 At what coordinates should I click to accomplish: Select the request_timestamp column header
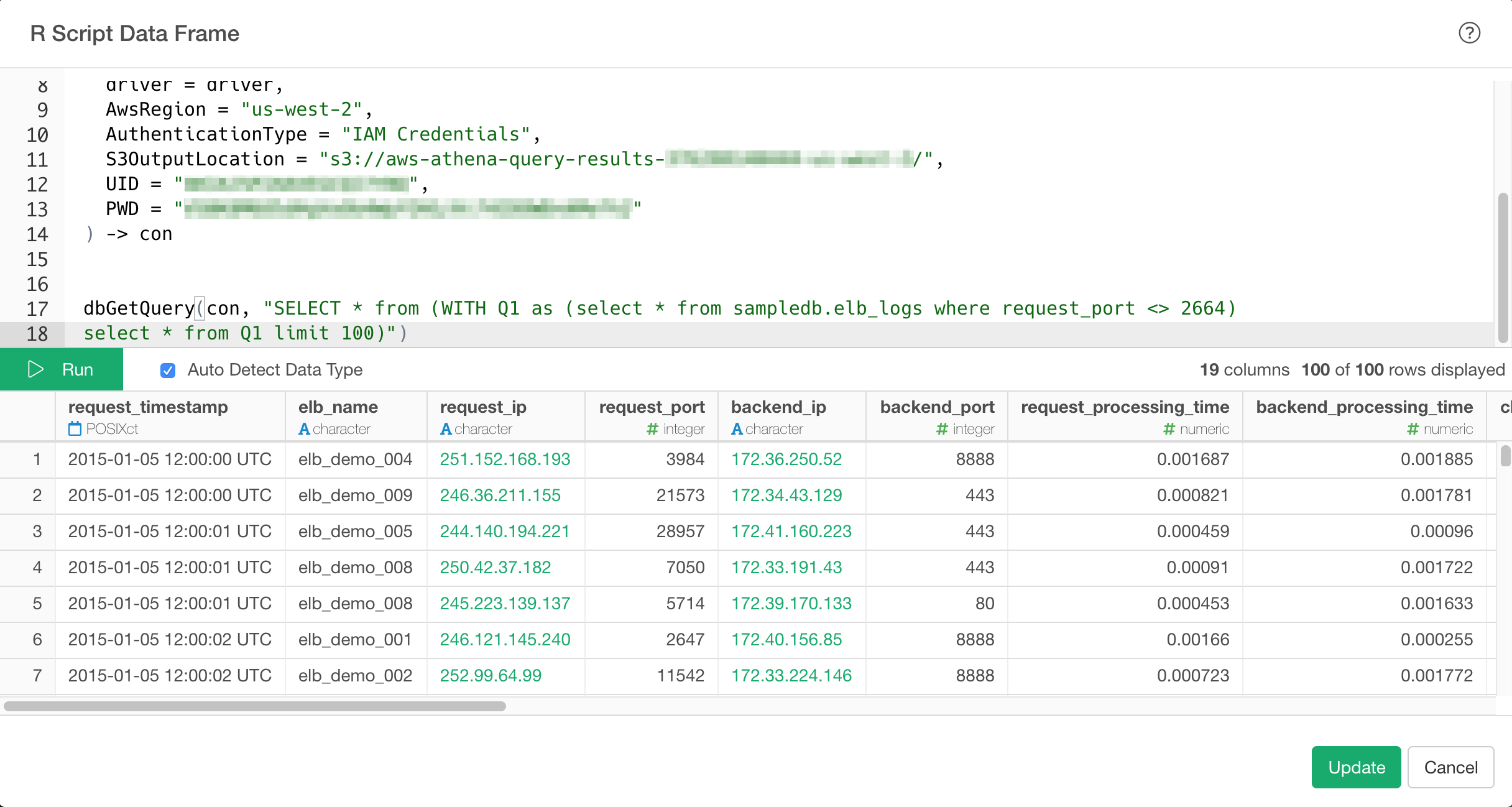coord(170,417)
